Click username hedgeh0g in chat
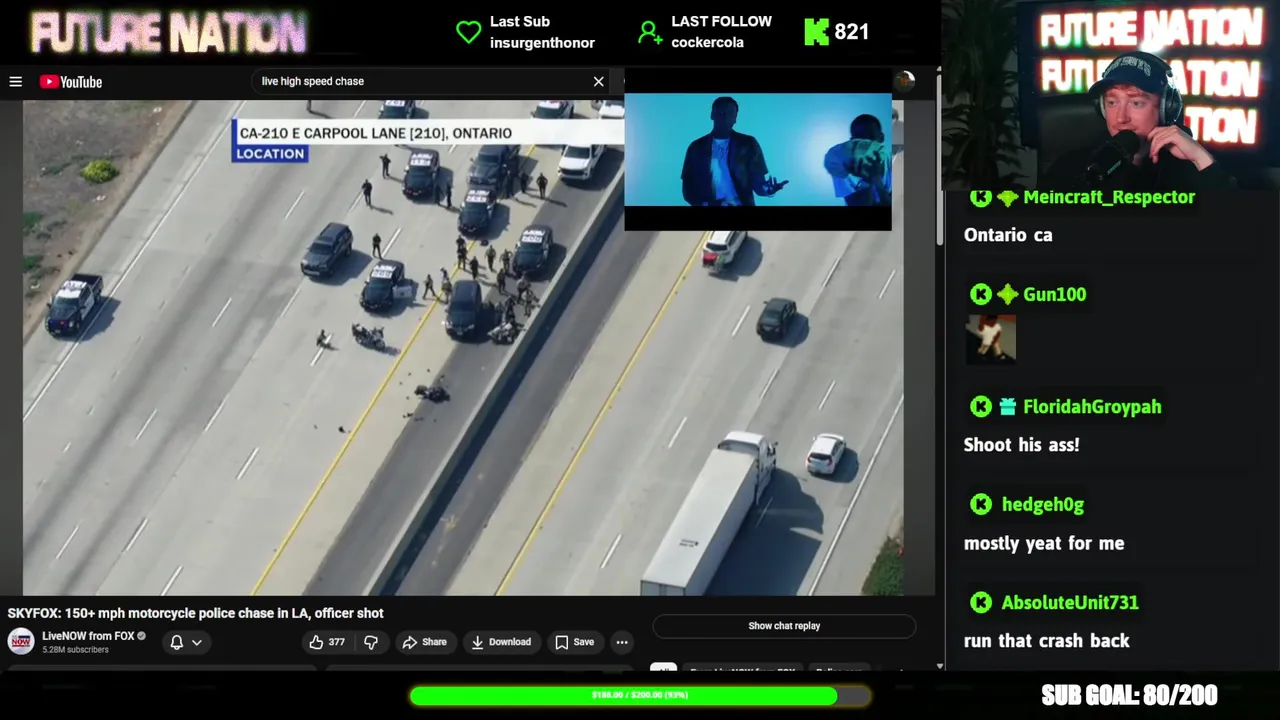Screen dimensions: 1280x720 1043,505
